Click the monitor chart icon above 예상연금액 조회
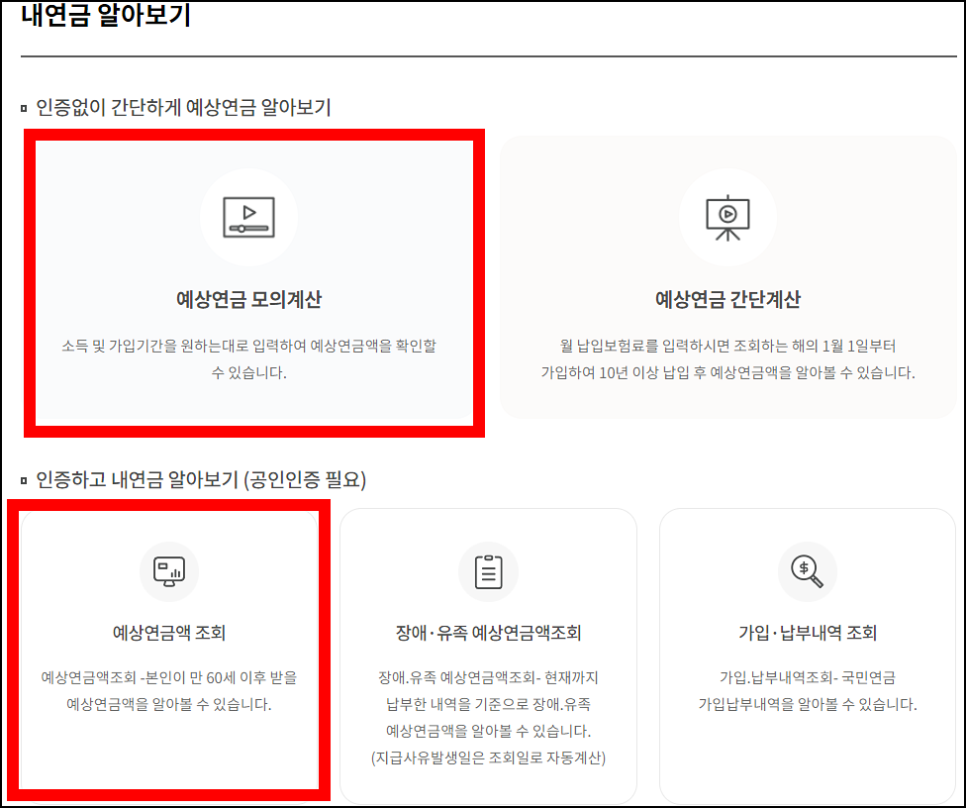Image resolution: width=966 pixels, height=808 pixels. 169,572
